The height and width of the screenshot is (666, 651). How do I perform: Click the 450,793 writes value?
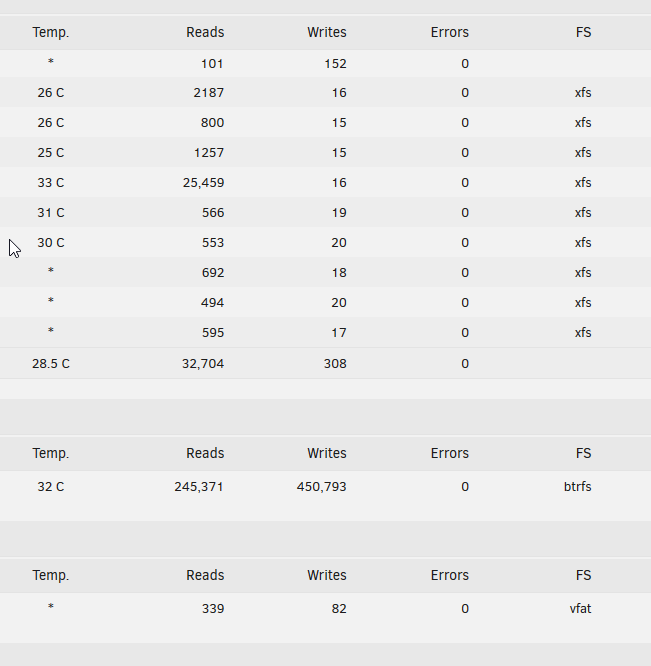pyautogui.click(x=321, y=486)
